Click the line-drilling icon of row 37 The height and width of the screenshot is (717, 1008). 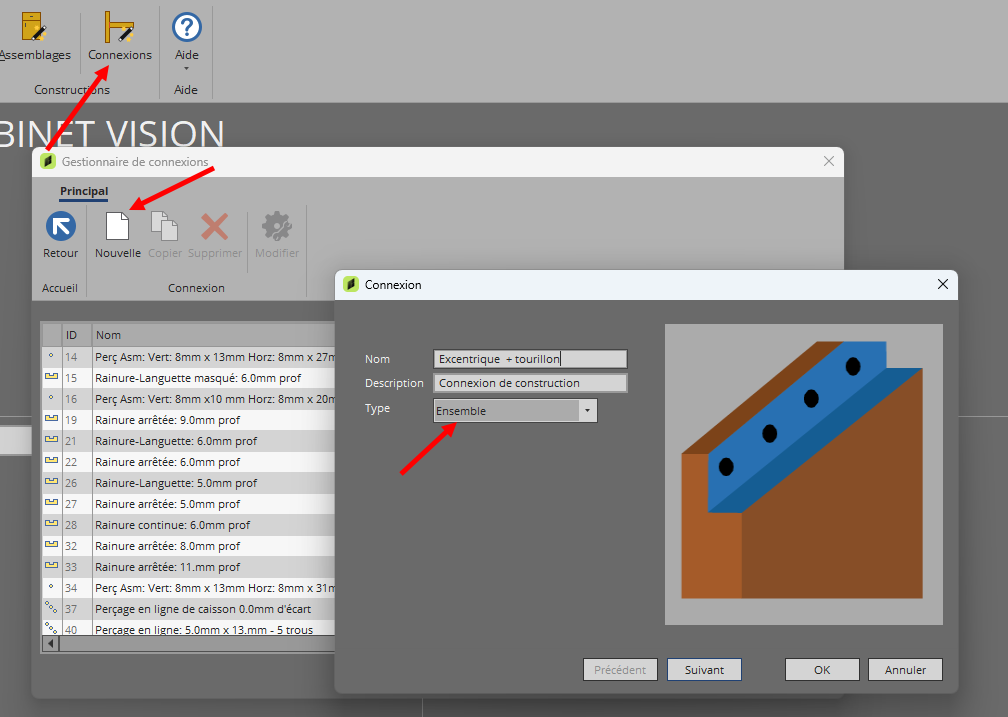coord(51,606)
